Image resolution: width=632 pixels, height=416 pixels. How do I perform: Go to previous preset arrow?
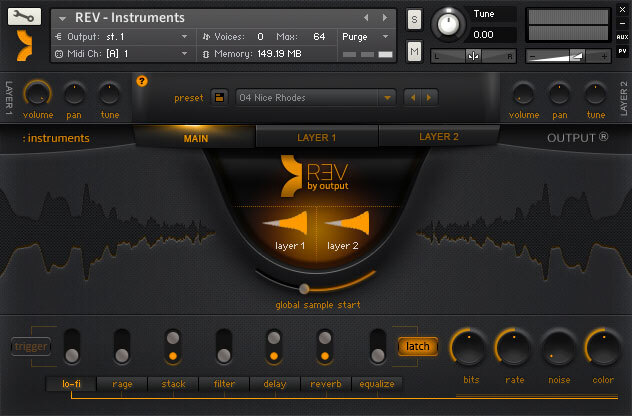pyautogui.click(x=412, y=98)
